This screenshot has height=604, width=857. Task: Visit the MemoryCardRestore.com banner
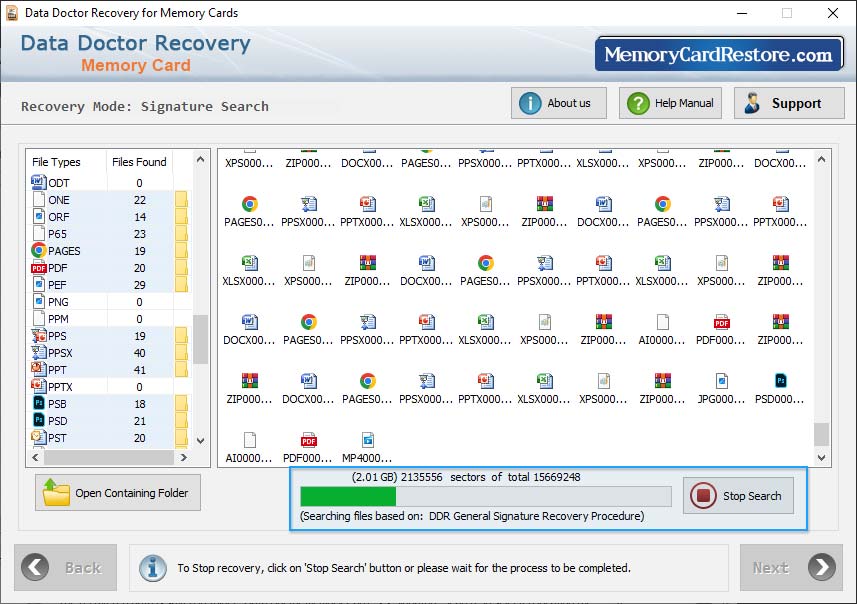(719, 54)
